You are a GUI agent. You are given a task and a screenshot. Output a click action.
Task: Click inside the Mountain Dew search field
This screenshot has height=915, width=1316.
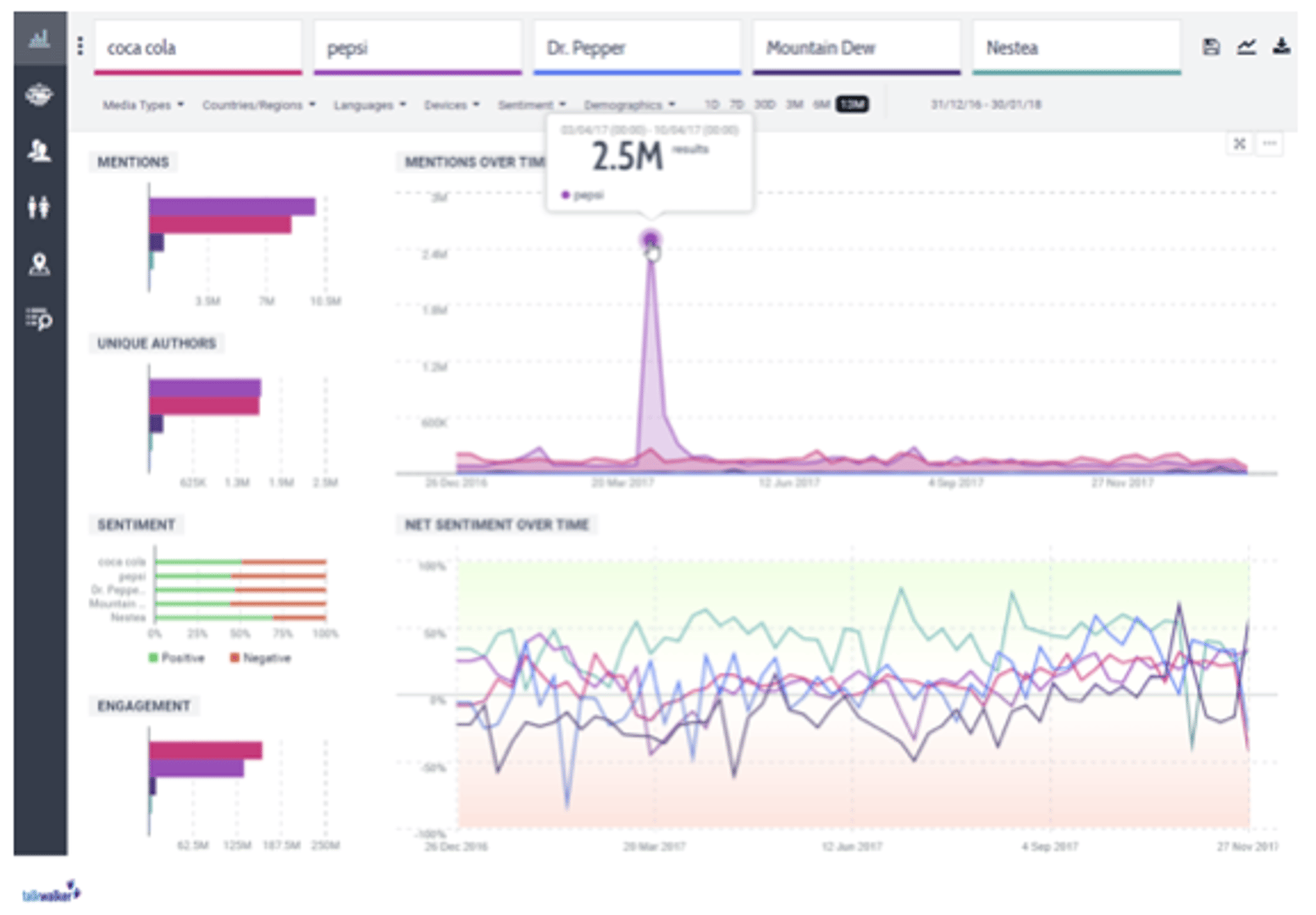click(856, 47)
